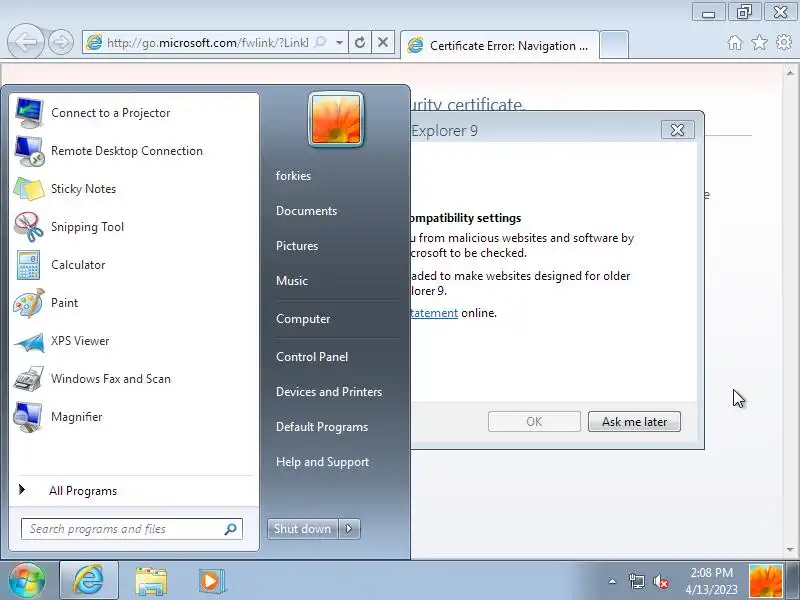Click the user account flower picture

(x=336, y=120)
